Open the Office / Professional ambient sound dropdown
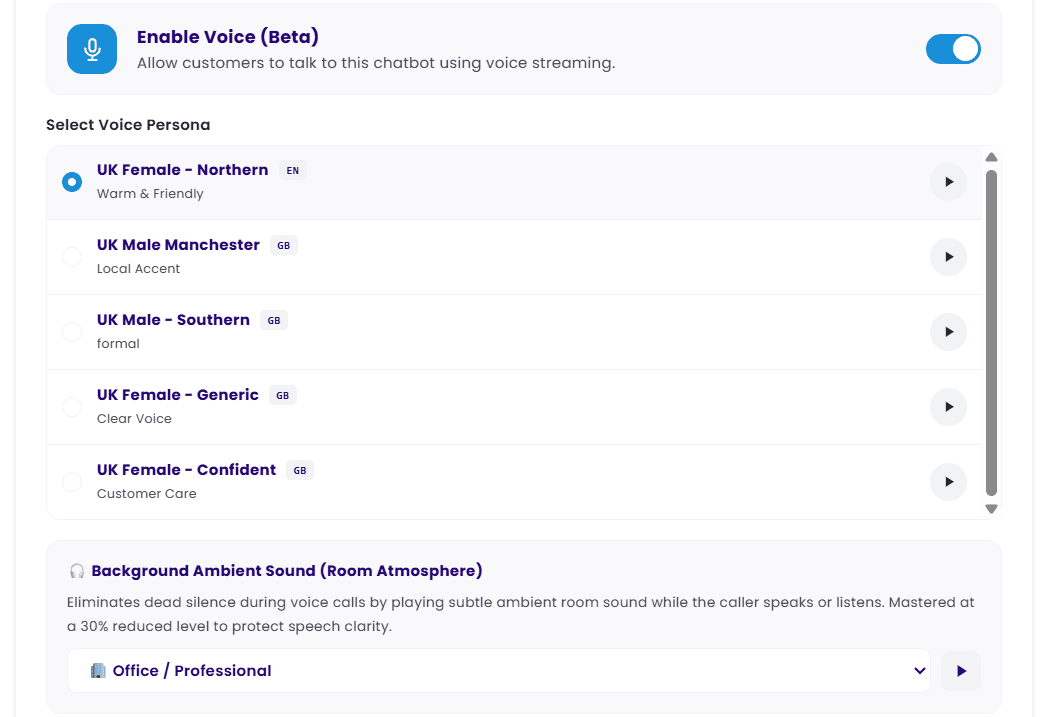 (499, 671)
